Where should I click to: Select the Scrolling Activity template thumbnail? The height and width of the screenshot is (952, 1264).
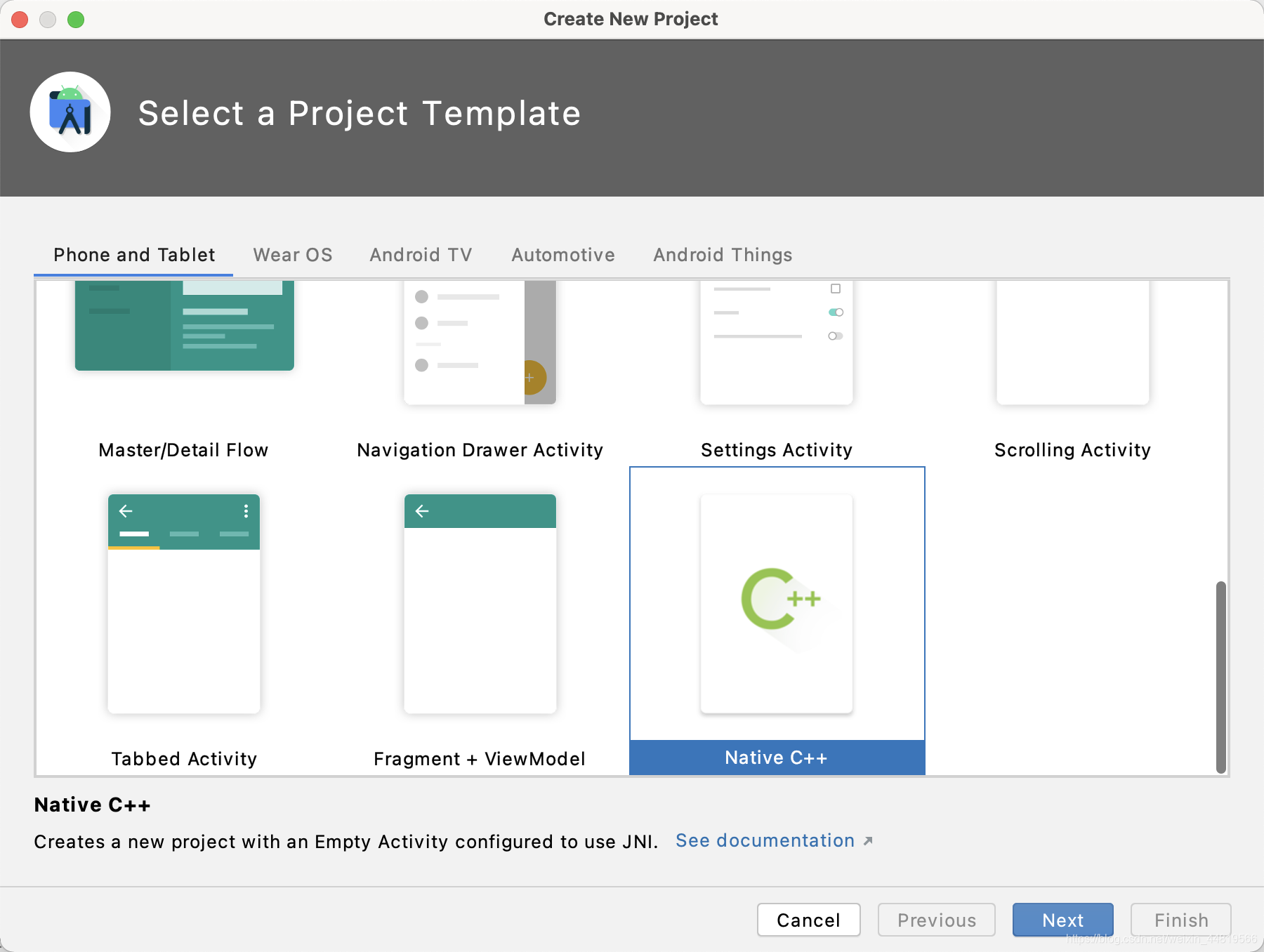click(x=1073, y=343)
